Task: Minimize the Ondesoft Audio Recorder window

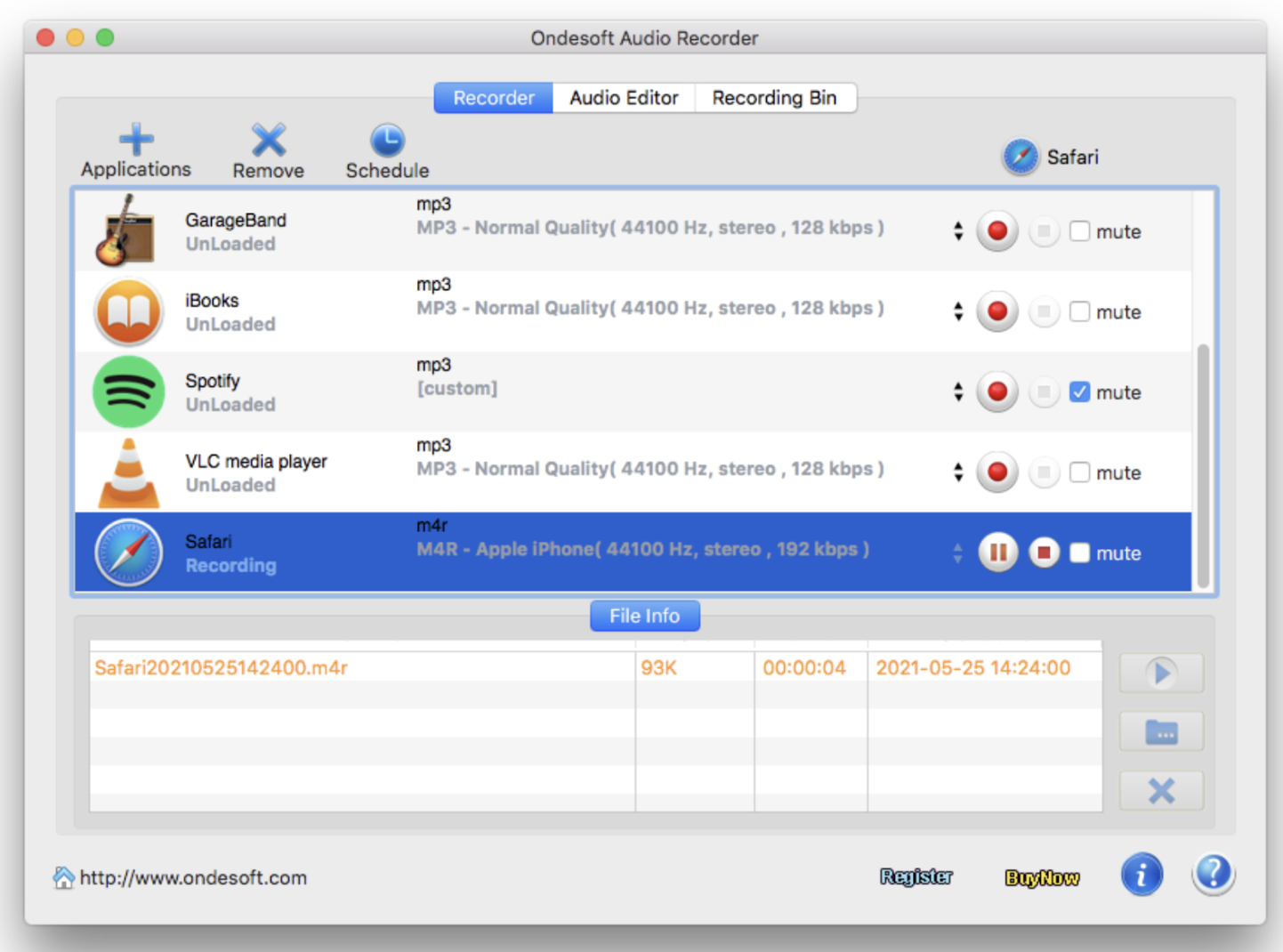Action: [76, 37]
